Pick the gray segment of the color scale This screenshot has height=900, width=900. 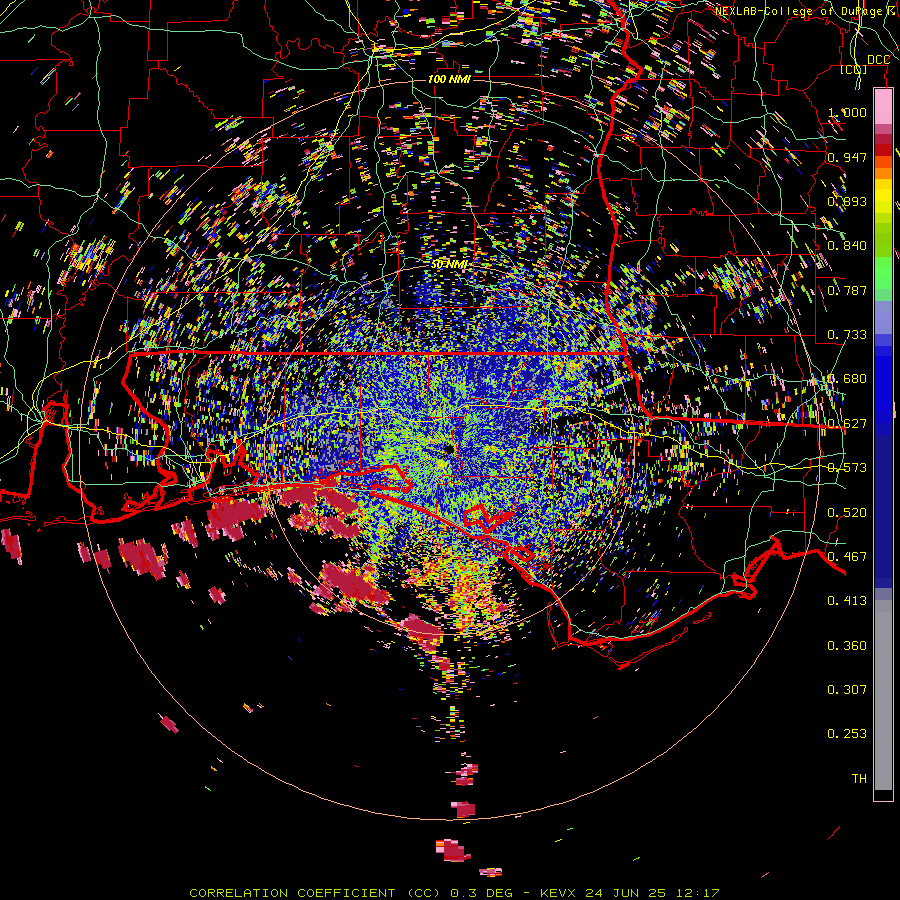[x=883, y=695]
